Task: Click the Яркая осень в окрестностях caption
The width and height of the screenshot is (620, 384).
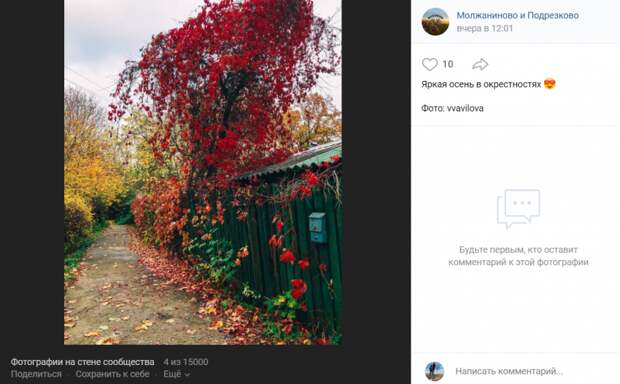Action: tap(481, 84)
